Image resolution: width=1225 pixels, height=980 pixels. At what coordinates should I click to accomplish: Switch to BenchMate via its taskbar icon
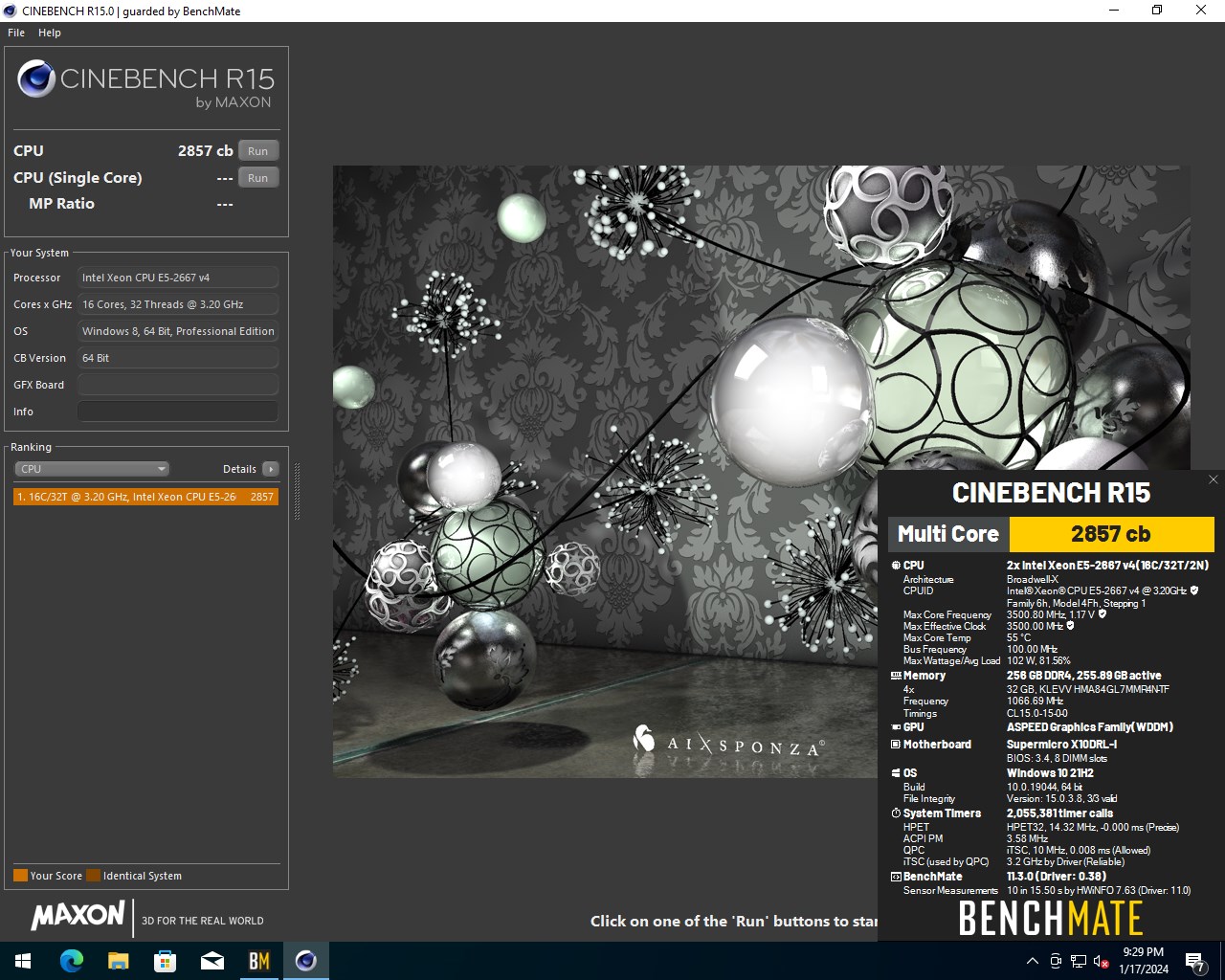258,961
